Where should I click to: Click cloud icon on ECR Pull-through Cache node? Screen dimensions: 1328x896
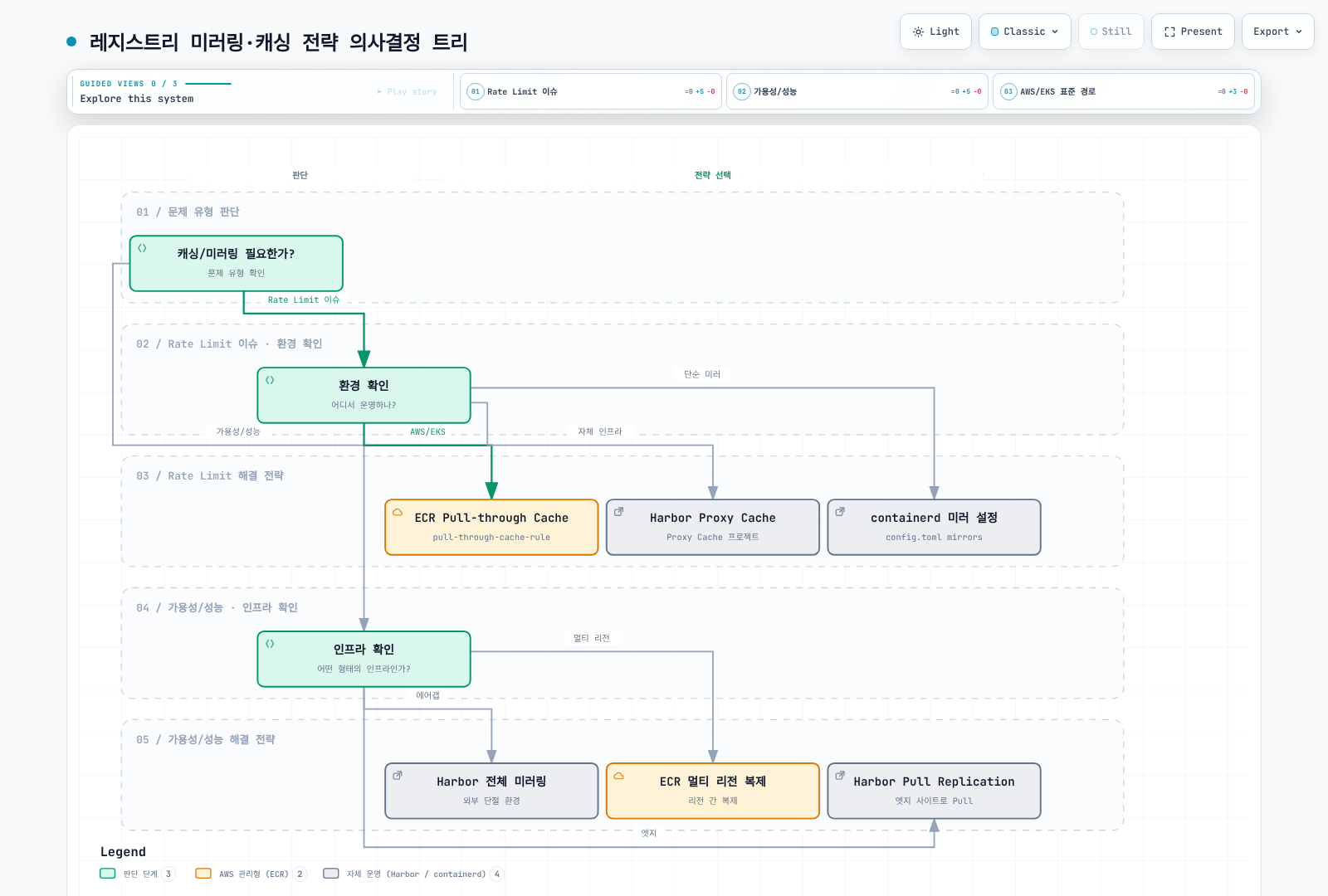(398, 512)
